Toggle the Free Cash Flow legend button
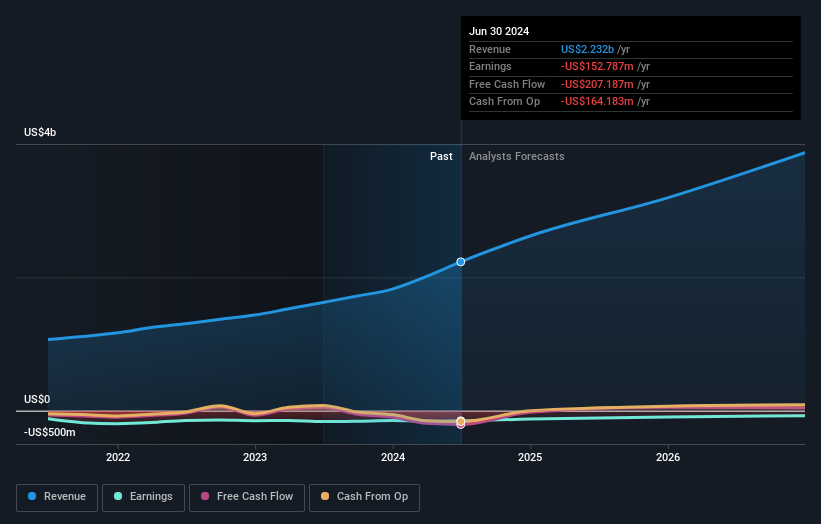Screen dimensions: 821x524 (247, 497)
